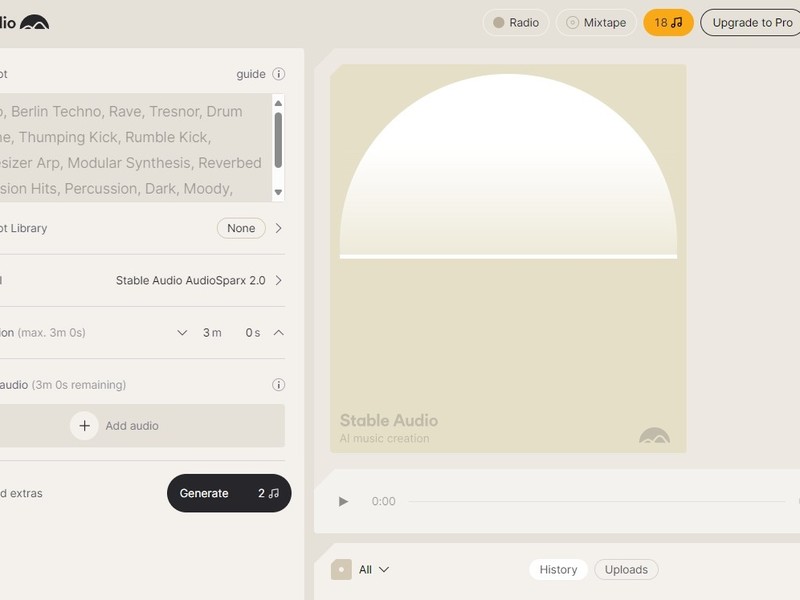The image size is (800, 600).
Task: Click the prompt scrollbar up arrow
Action: (278, 103)
